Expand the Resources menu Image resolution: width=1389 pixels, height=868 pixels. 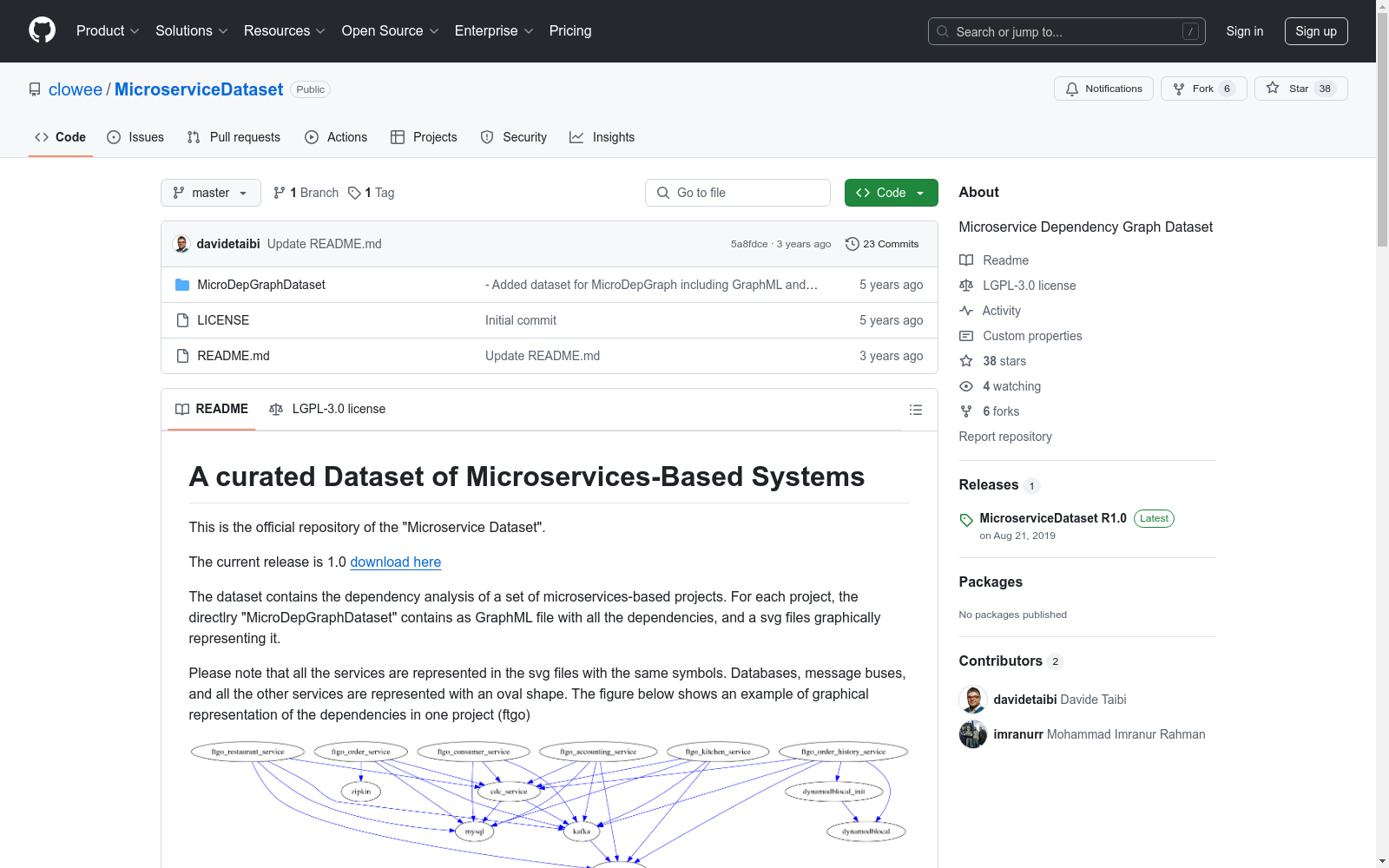(x=285, y=30)
